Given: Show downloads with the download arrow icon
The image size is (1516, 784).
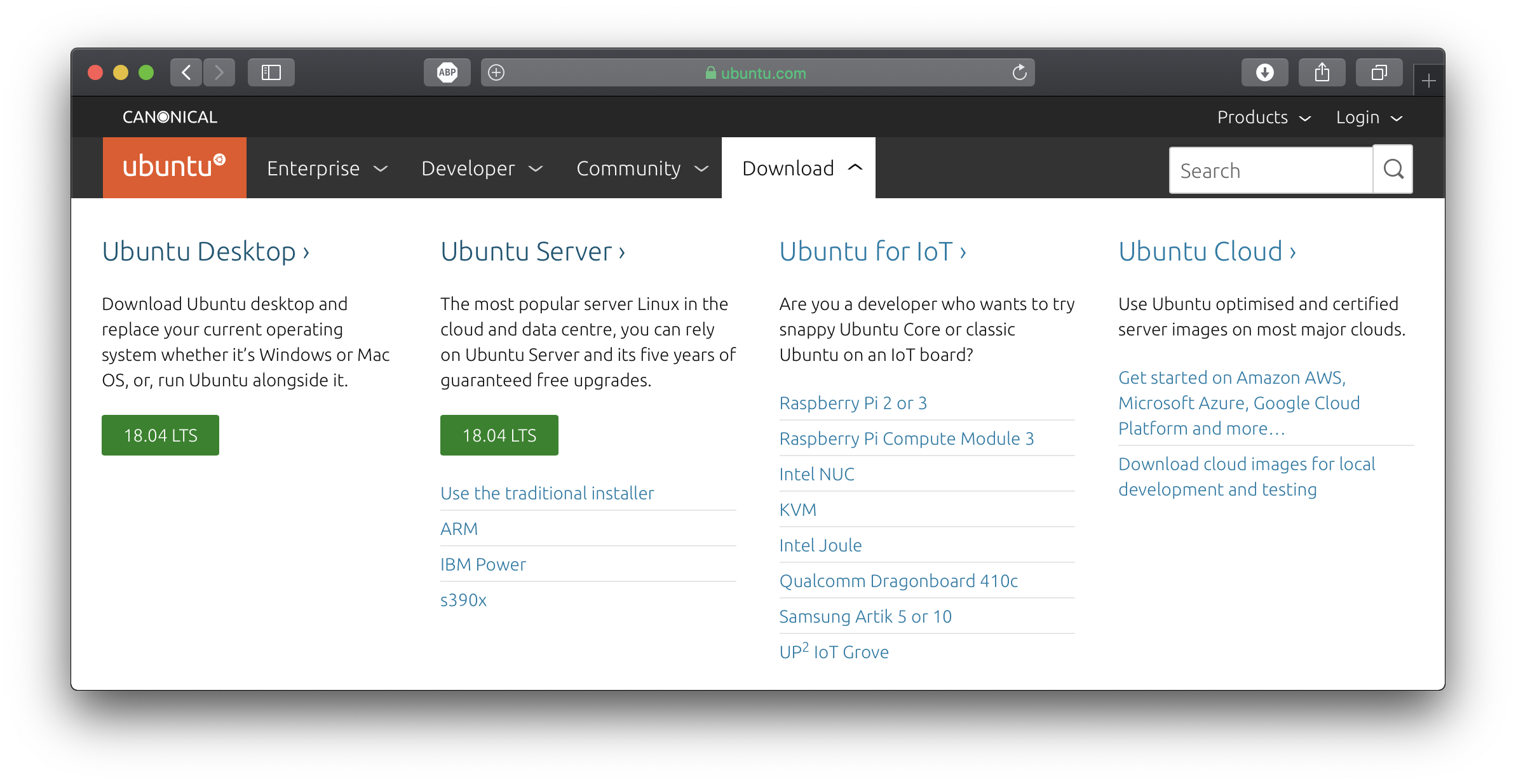Looking at the screenshot, I should tap(1264, 72).
